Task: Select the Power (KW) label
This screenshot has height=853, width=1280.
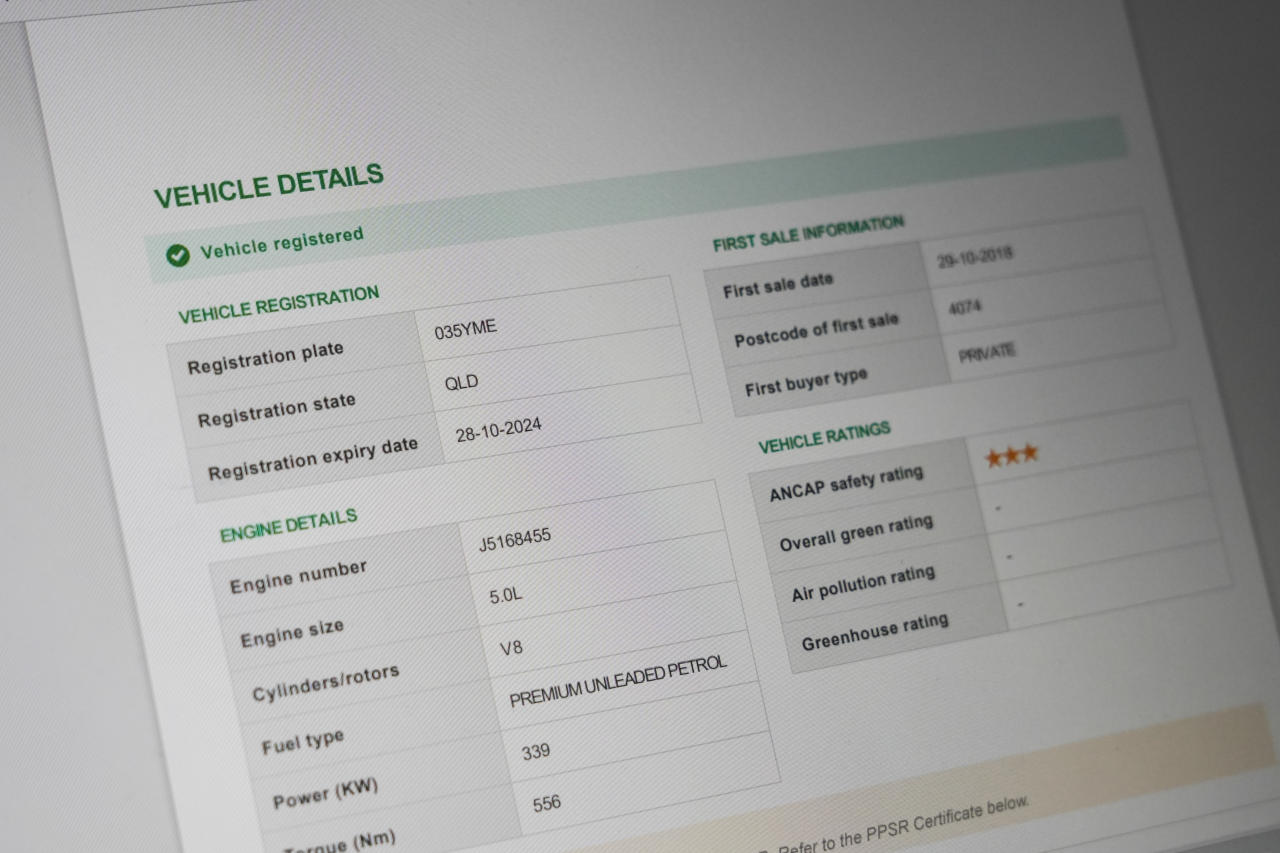Action: pyautogui.click(x=325, y=794)
